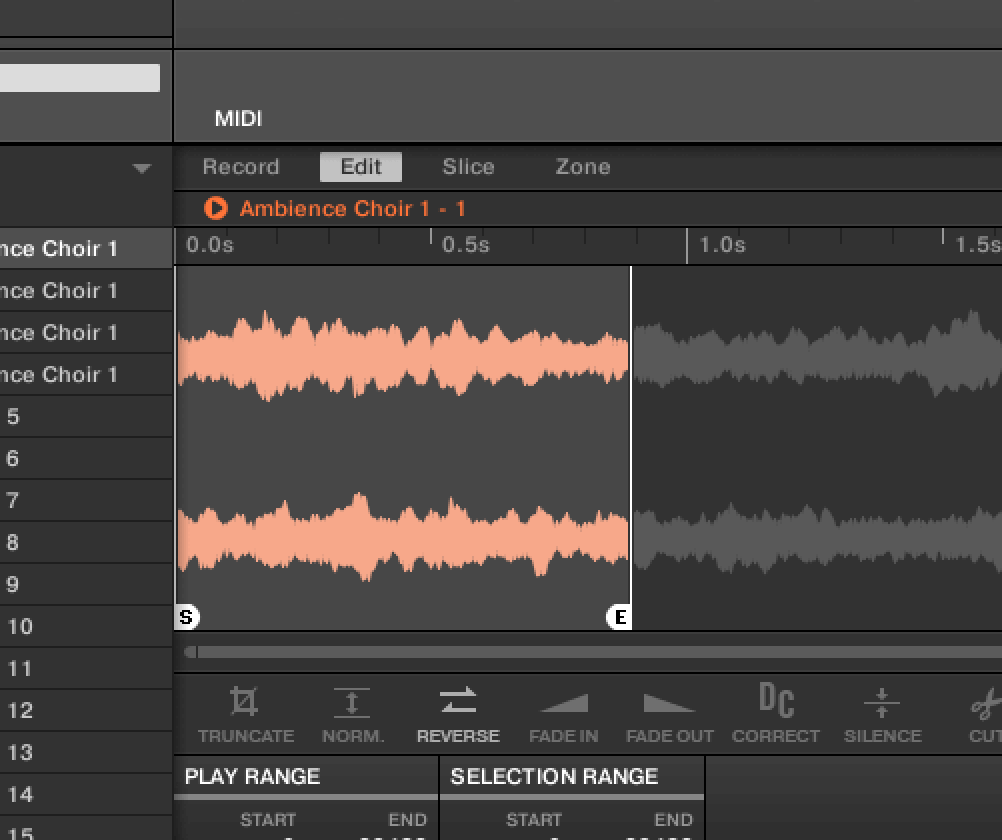Click the Selection Range END label
Screen dimensions: 1002x840
(674, 820)
